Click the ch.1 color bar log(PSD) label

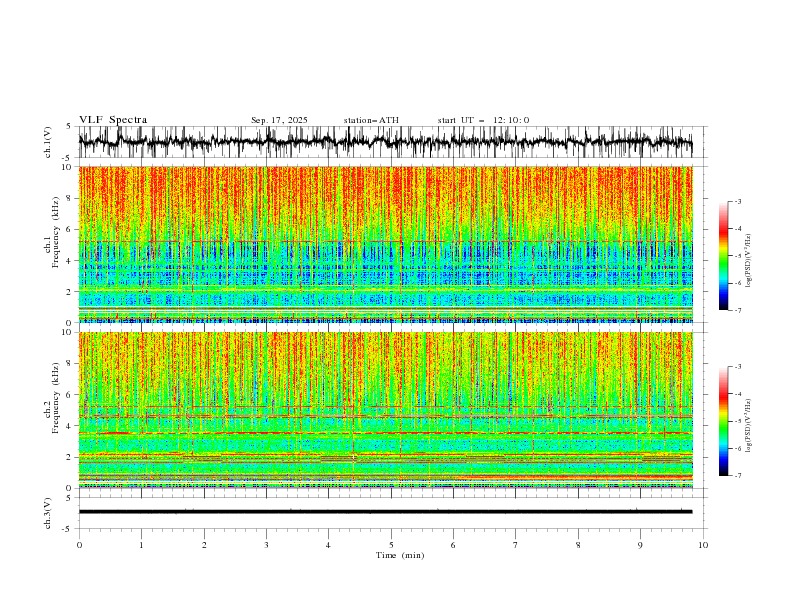point(749,261)
